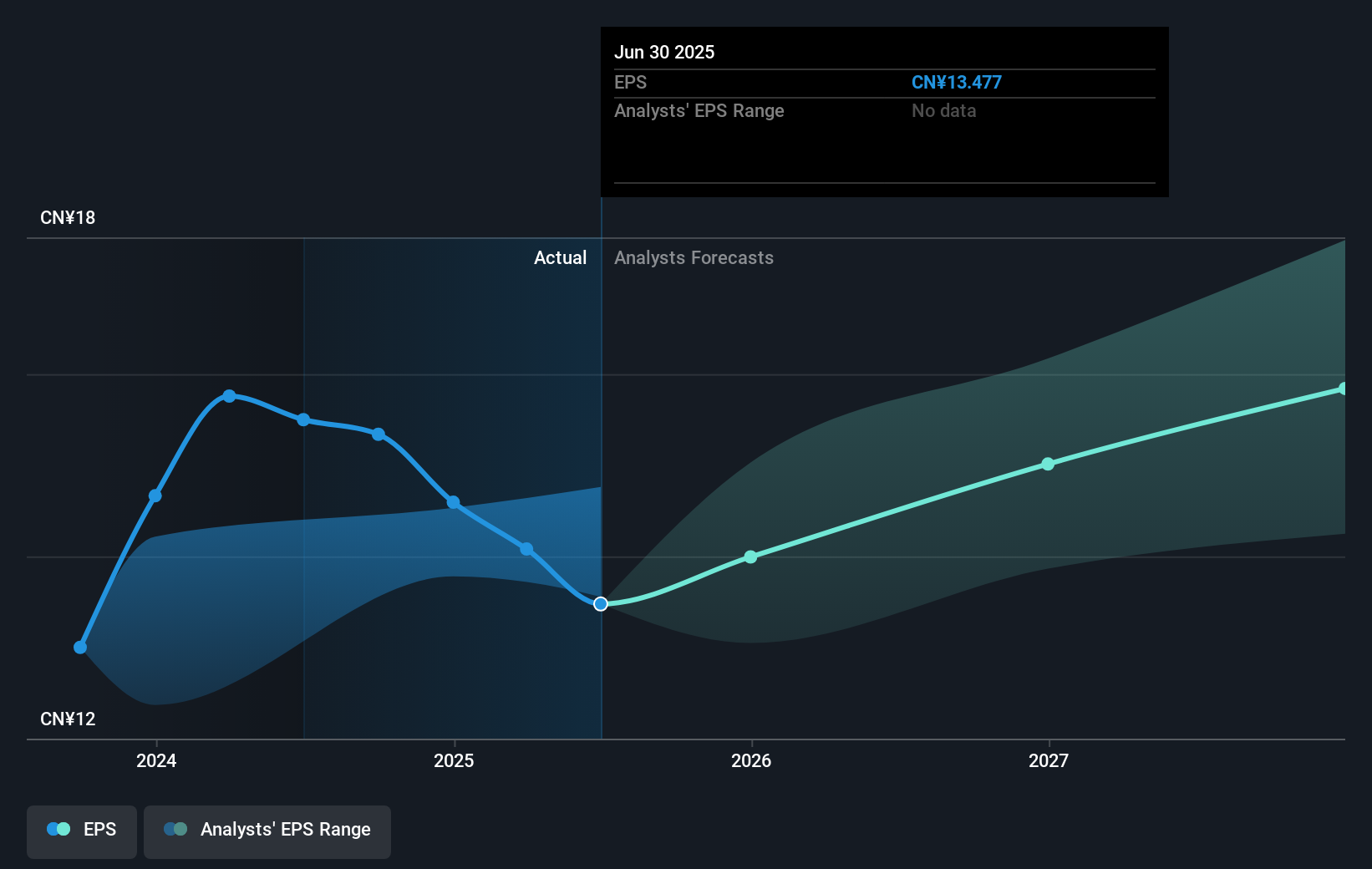The height and width of the screenshot is (869, 1372).
Task: Click the peak EPS data point in 2024
Action: (x=229, y=395)
